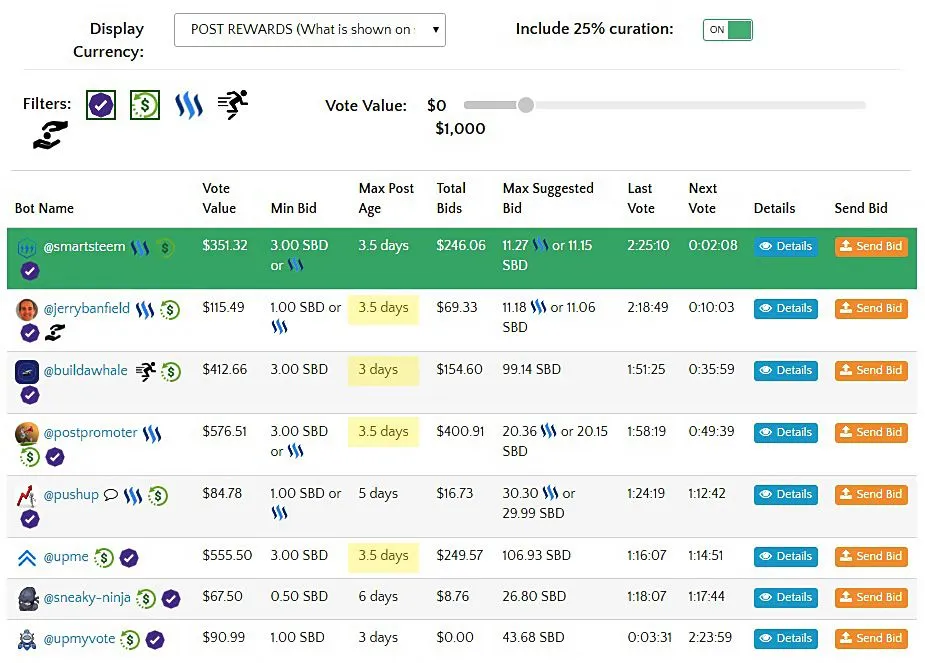Click the jerrybanfield avatar photo
Image resolution: width=925 pixels, height=663 pixels.
tap(27, 310)
